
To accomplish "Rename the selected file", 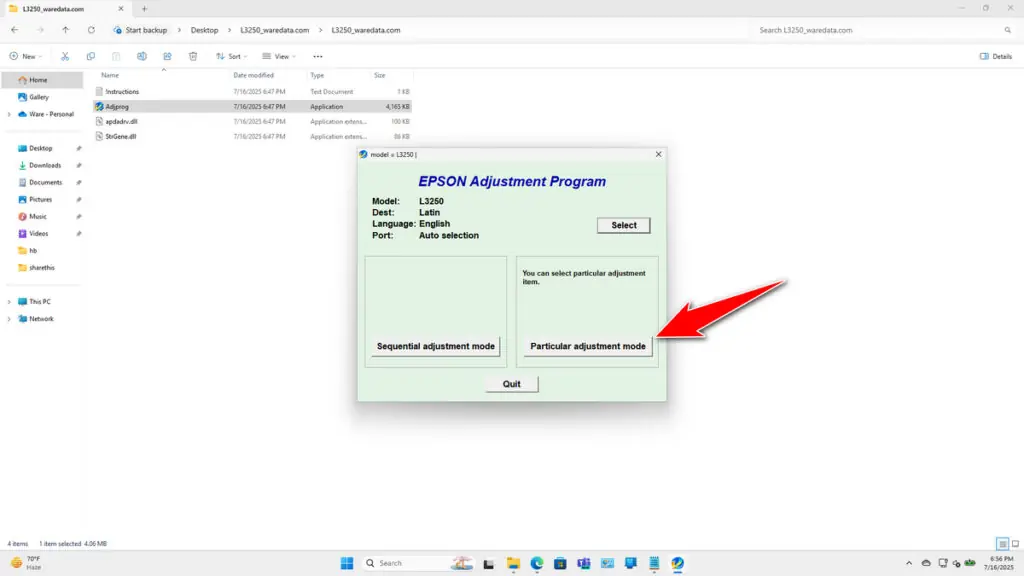I will click(142, 56).
